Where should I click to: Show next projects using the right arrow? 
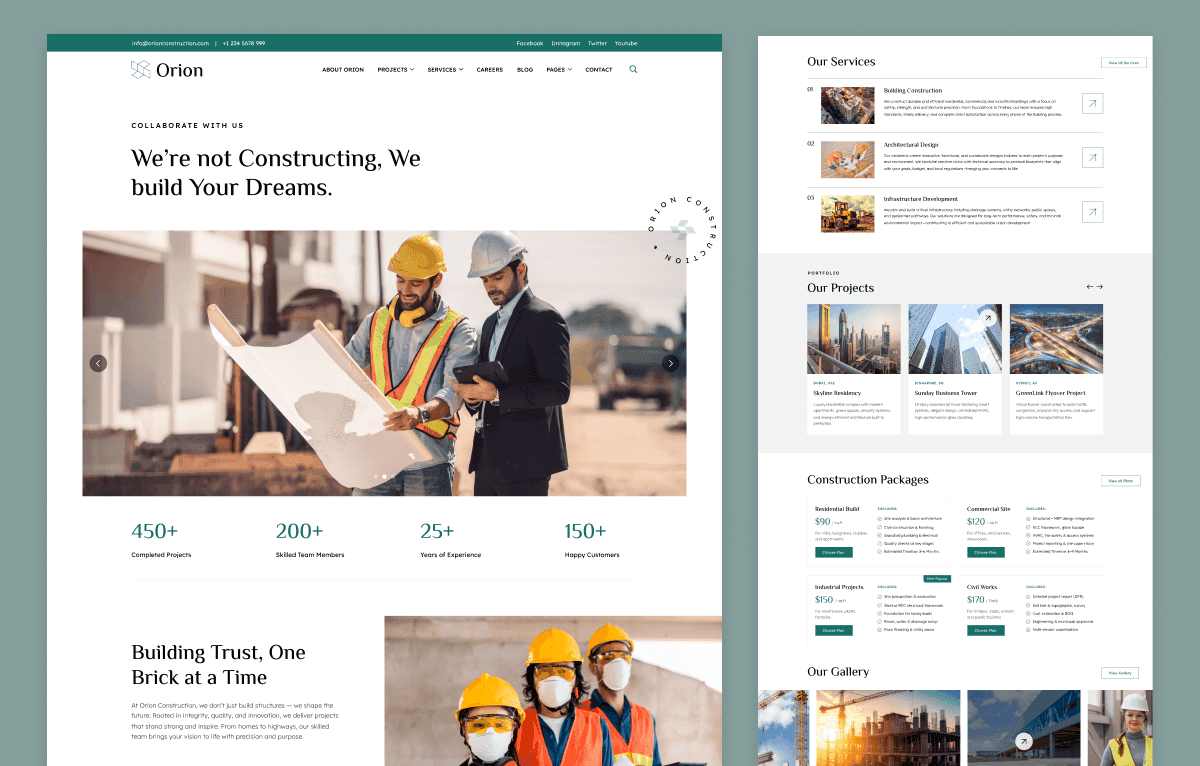pyautogui.click(x=1100, y=287)
